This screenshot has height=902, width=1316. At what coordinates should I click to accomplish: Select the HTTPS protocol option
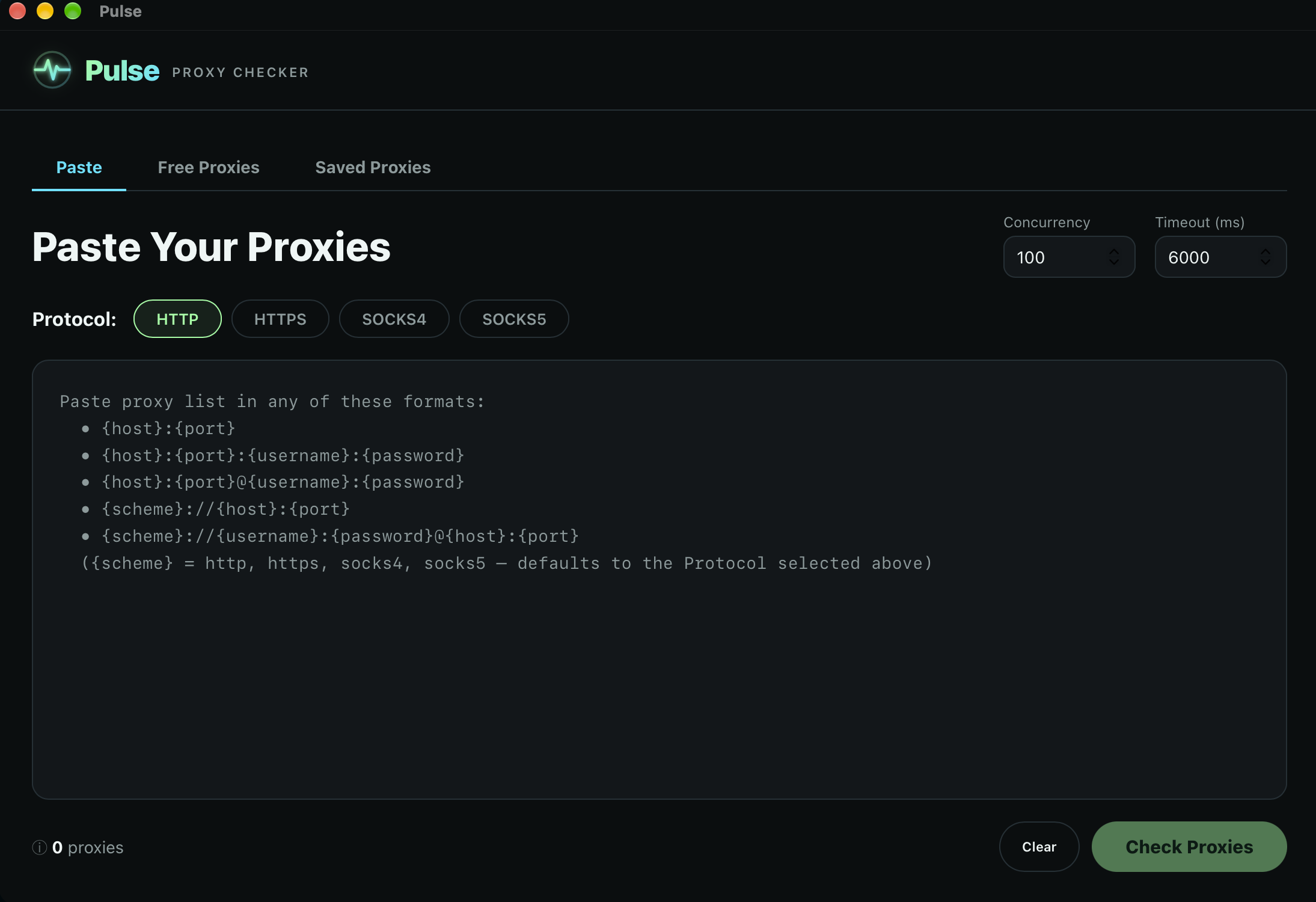280,319
